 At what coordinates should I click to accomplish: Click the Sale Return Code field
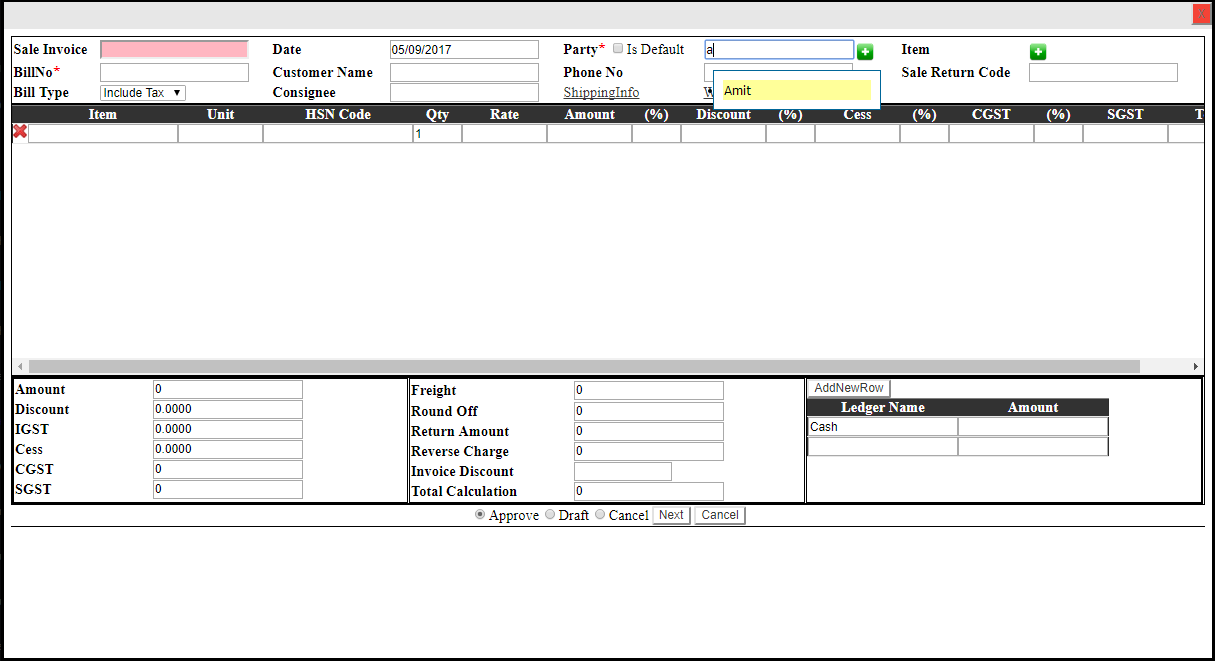click(x=1102, y=73)
